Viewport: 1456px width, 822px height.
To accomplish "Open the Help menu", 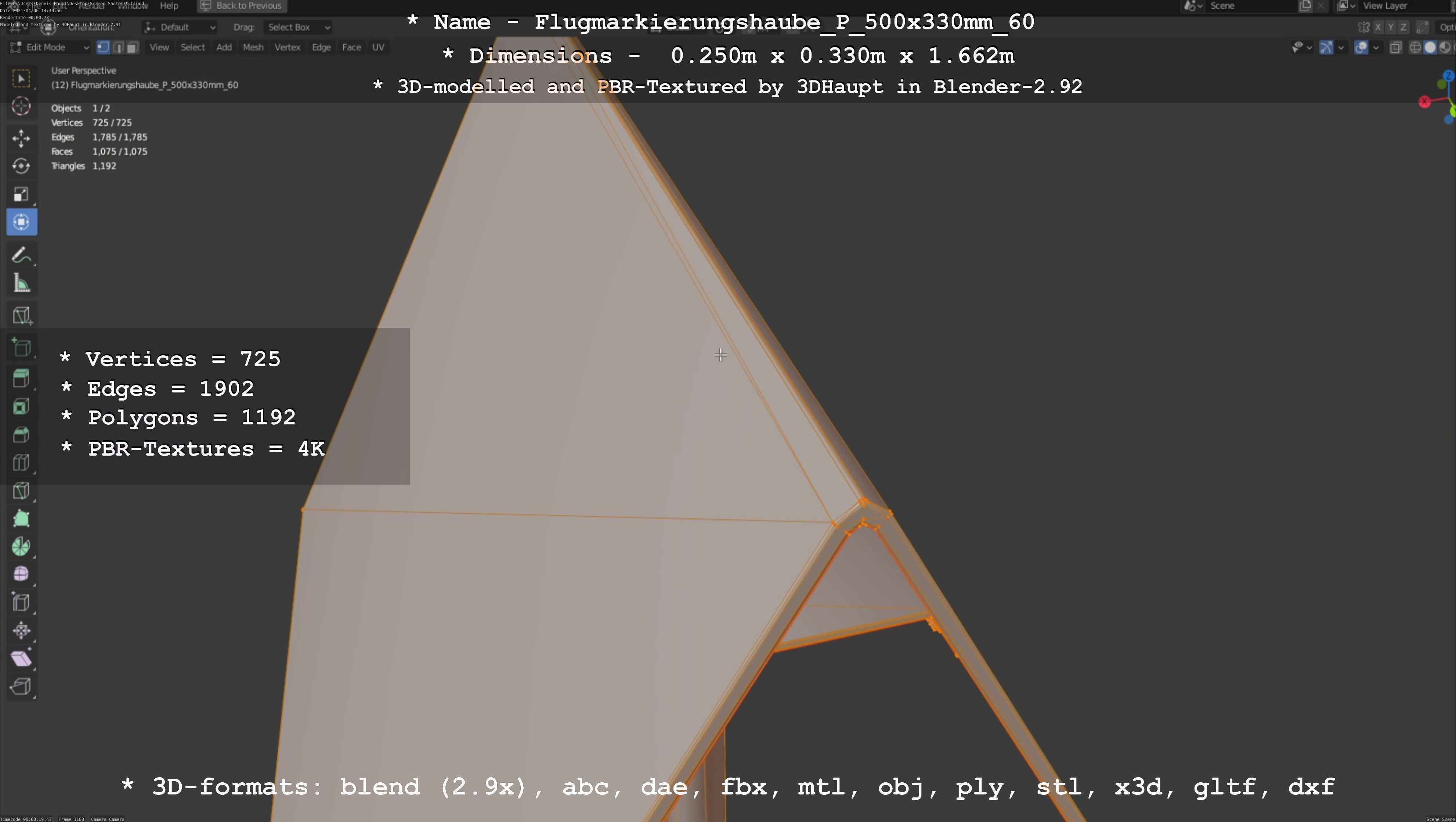I will [169, 6].
